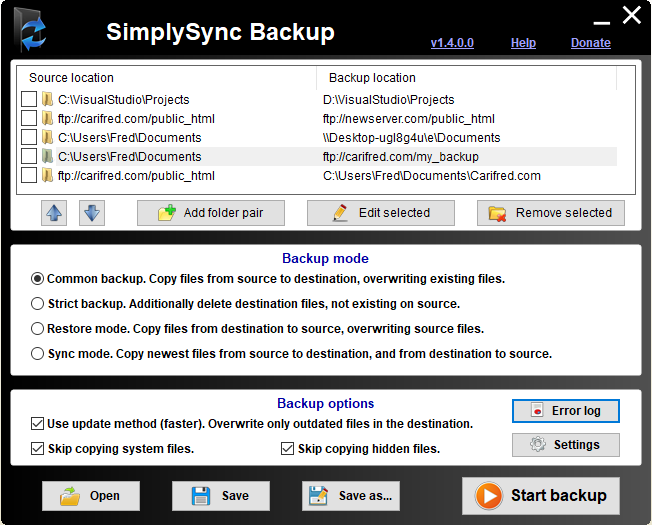The image size is (652, 525).
Task: Tick checkbox for Desktop-ugl8g4u Documents pair
Action: pyautogui.click(x=29, y=138)
